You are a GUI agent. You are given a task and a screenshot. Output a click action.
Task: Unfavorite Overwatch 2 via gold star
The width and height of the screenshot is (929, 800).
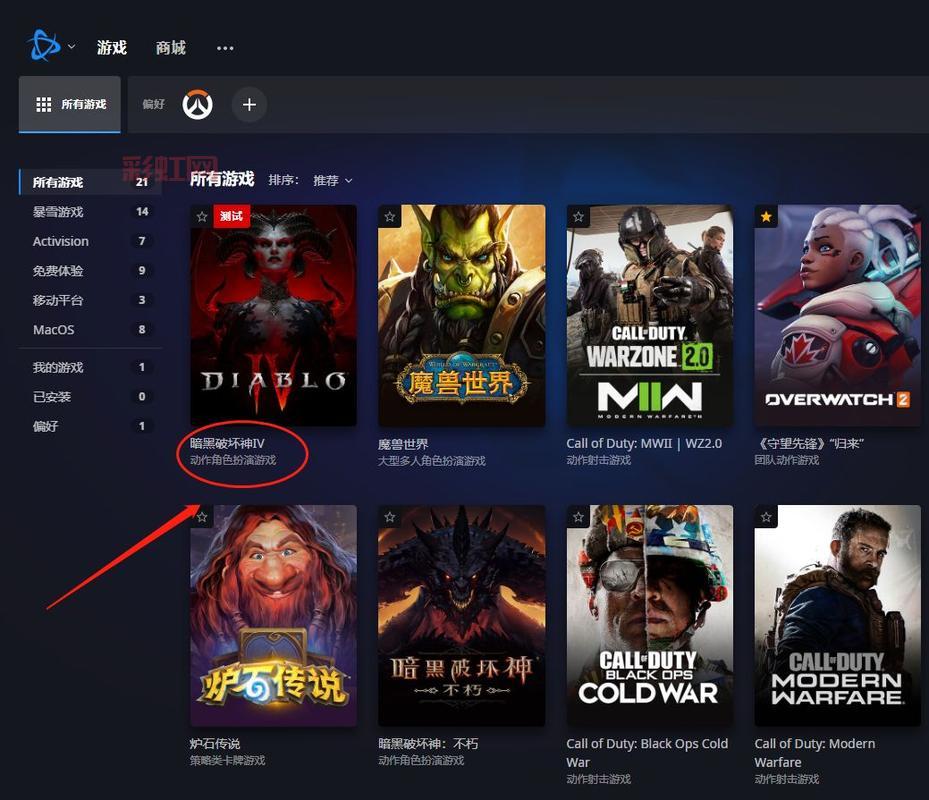click(x=766, y=216)
